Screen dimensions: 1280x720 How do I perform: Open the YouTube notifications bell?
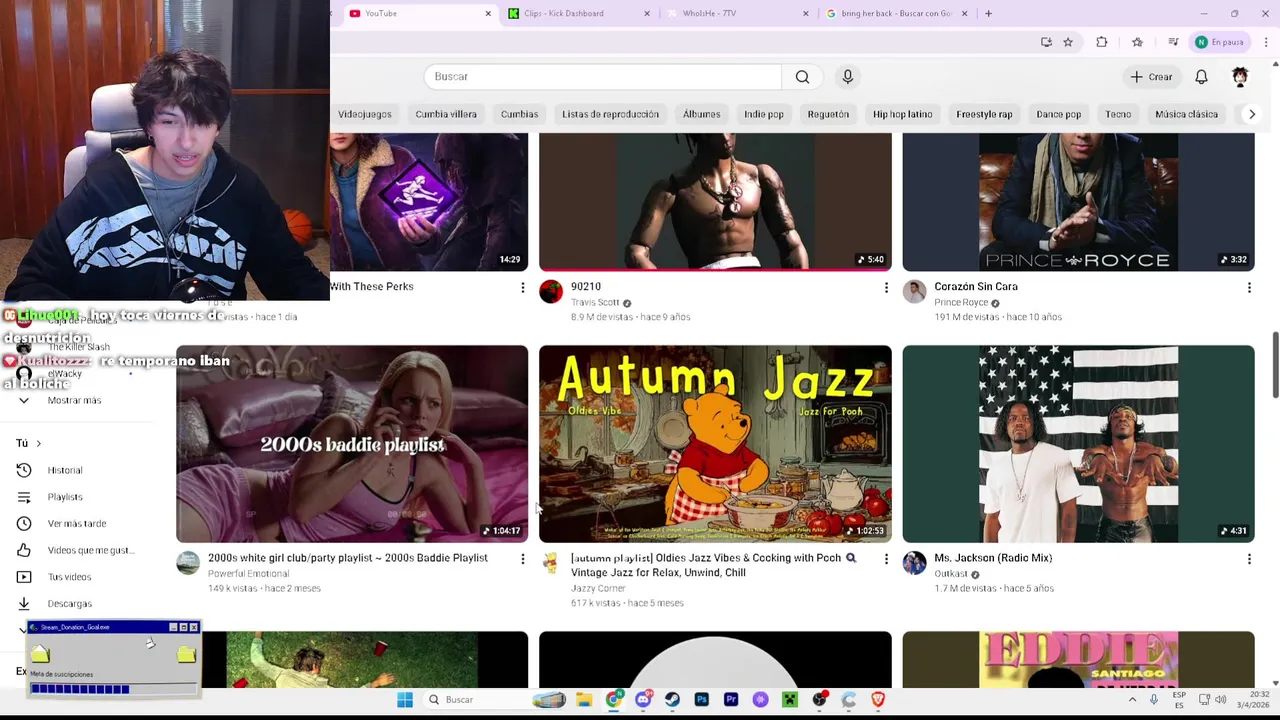click(x=1201, y=77)
